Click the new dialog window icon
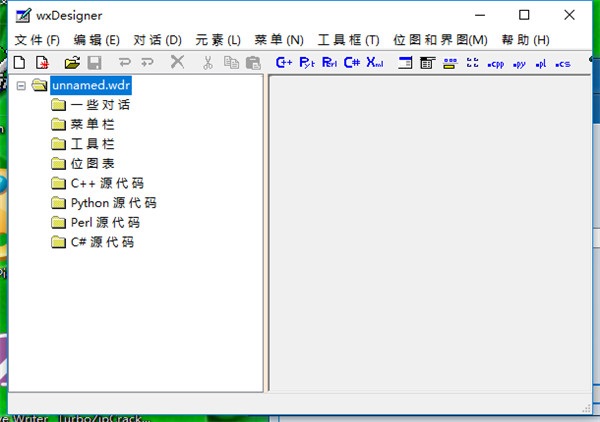Image resolution: width=600 pixels, height=422 pixels. point(405,62)
